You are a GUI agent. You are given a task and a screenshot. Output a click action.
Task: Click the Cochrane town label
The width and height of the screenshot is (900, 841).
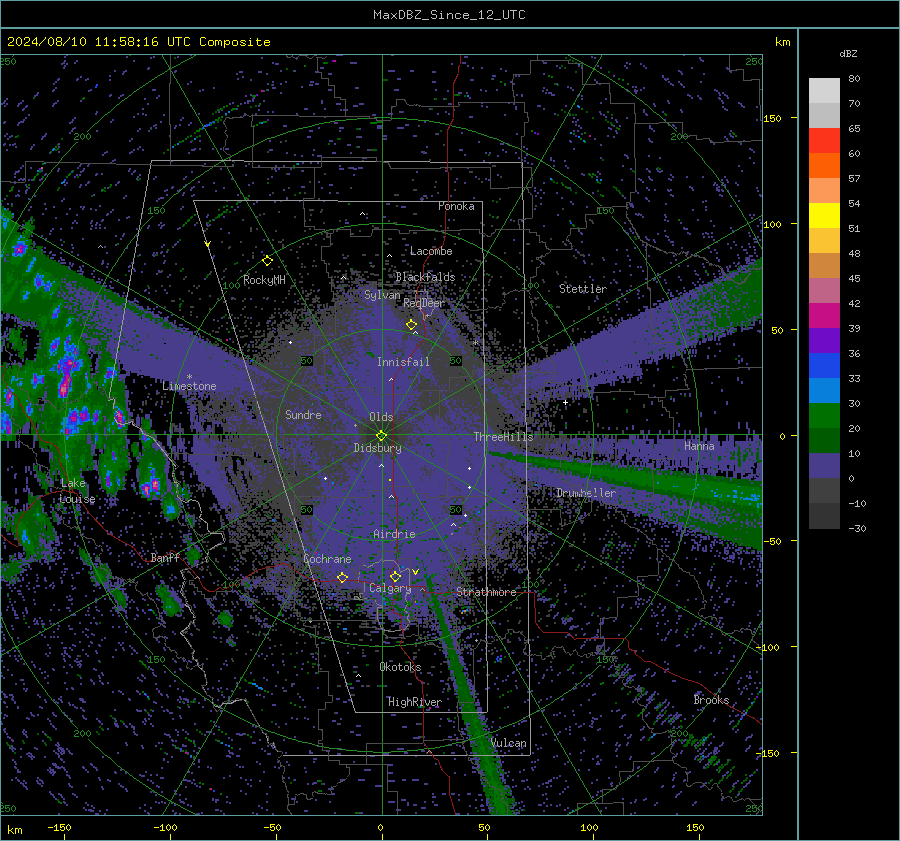(327, 559)
